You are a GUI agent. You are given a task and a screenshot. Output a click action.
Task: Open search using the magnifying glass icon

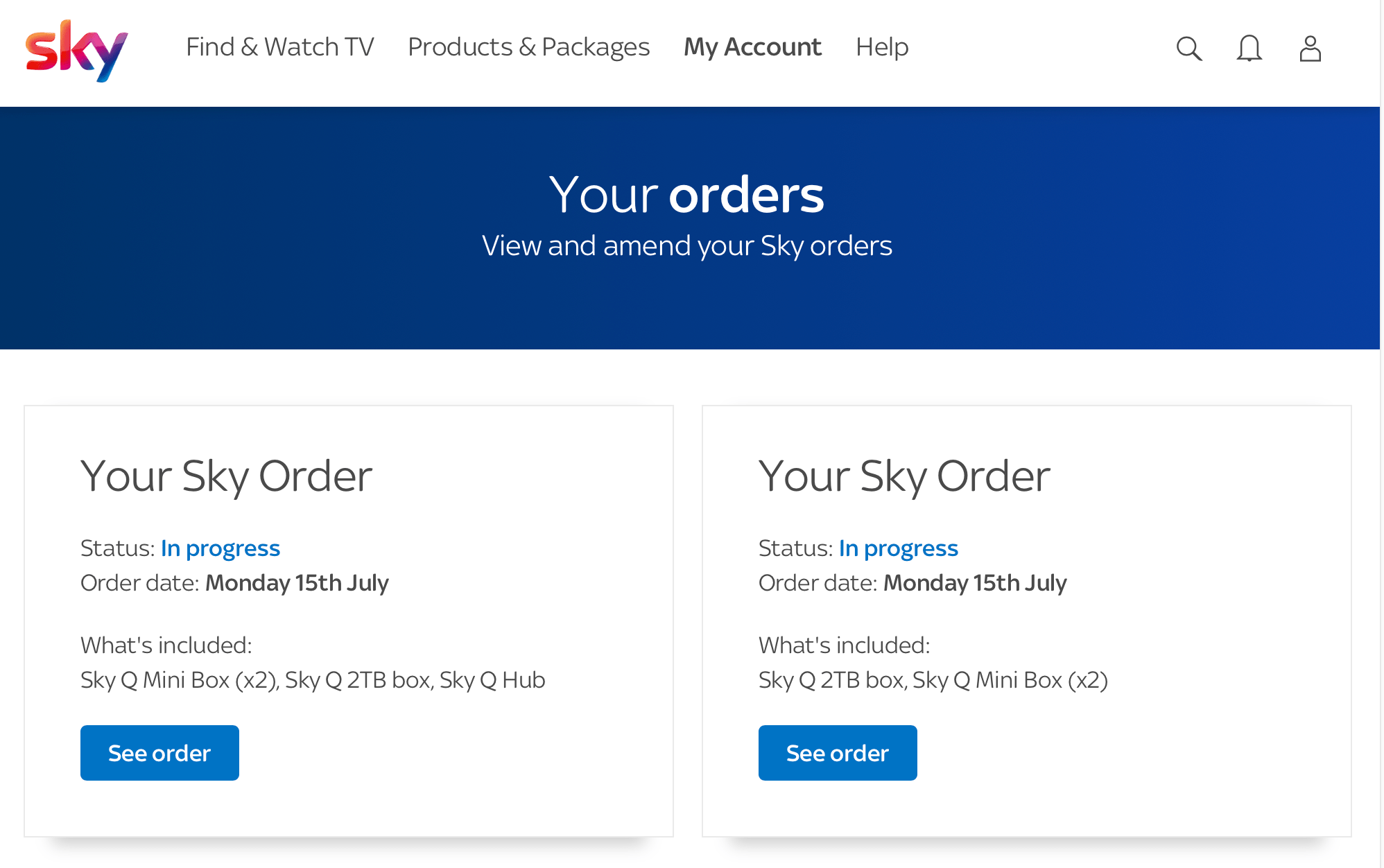[1189, 49]
